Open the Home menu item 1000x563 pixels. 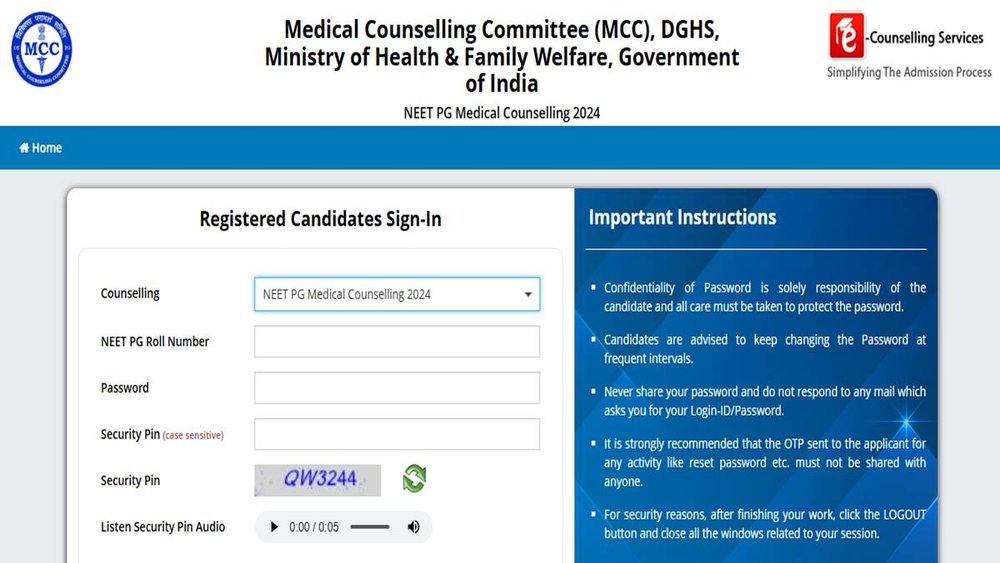40,148
